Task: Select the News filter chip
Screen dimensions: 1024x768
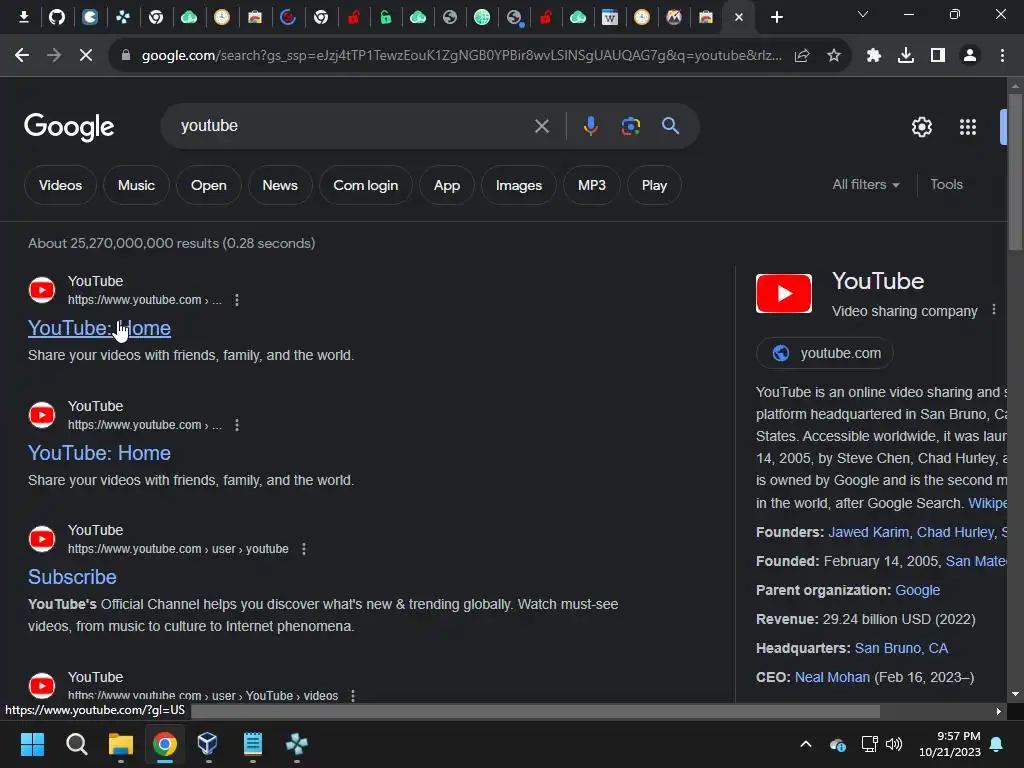Action: point(280,185)
